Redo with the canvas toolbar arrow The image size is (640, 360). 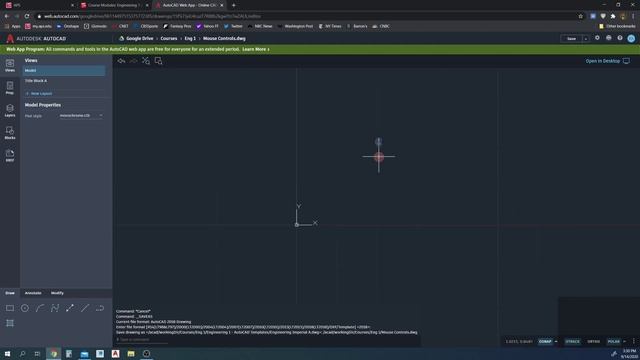click(x=133, y=61)
